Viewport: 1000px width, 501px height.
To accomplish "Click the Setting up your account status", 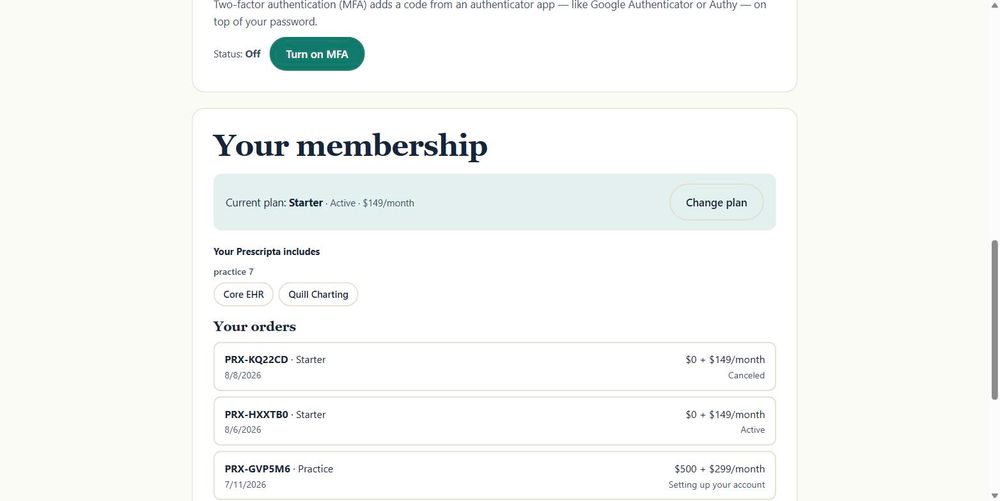I will pyautogui.click(x=716, y=485).
